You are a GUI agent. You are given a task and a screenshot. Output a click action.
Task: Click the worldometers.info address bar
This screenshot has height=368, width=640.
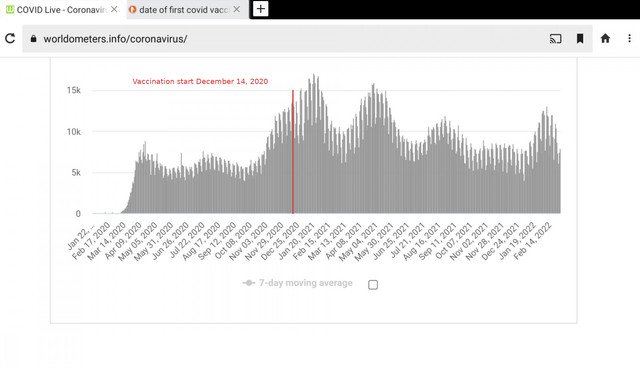pos(307,39)
